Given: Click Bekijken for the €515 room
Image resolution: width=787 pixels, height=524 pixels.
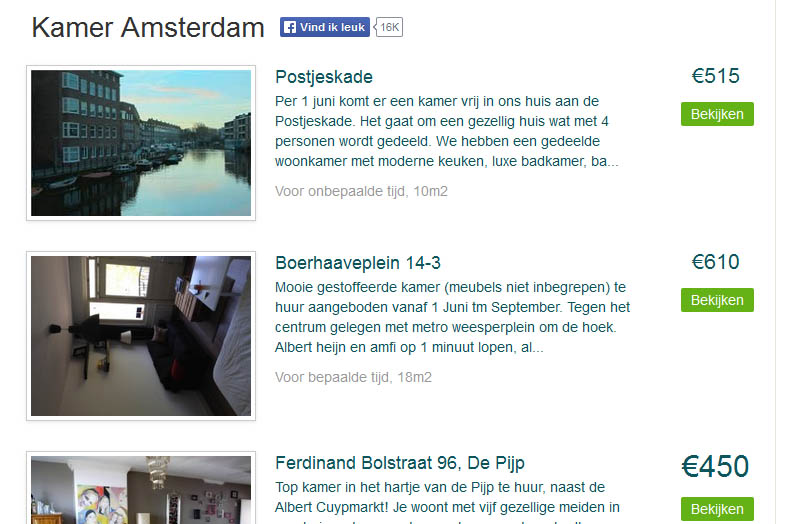Looking at the screenshot, I should 717,114.
